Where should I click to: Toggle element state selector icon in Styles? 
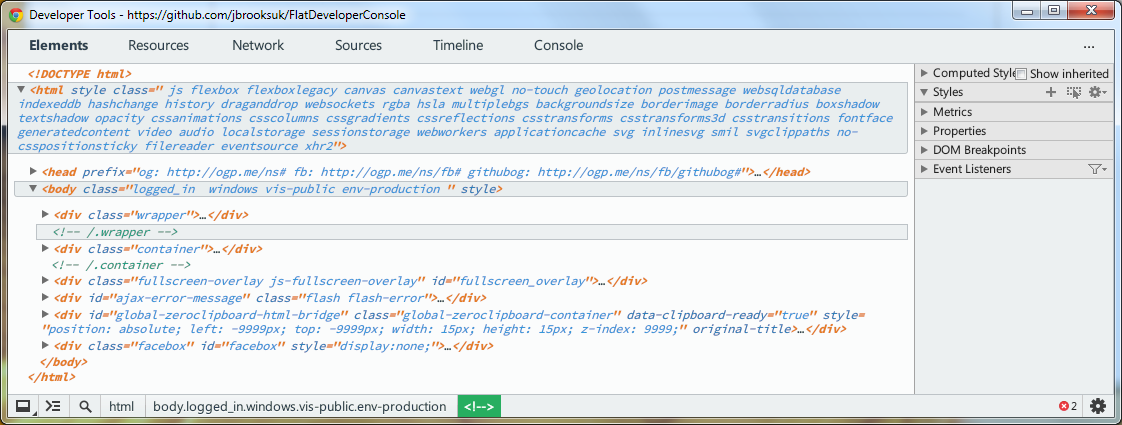click(1073, 92)
